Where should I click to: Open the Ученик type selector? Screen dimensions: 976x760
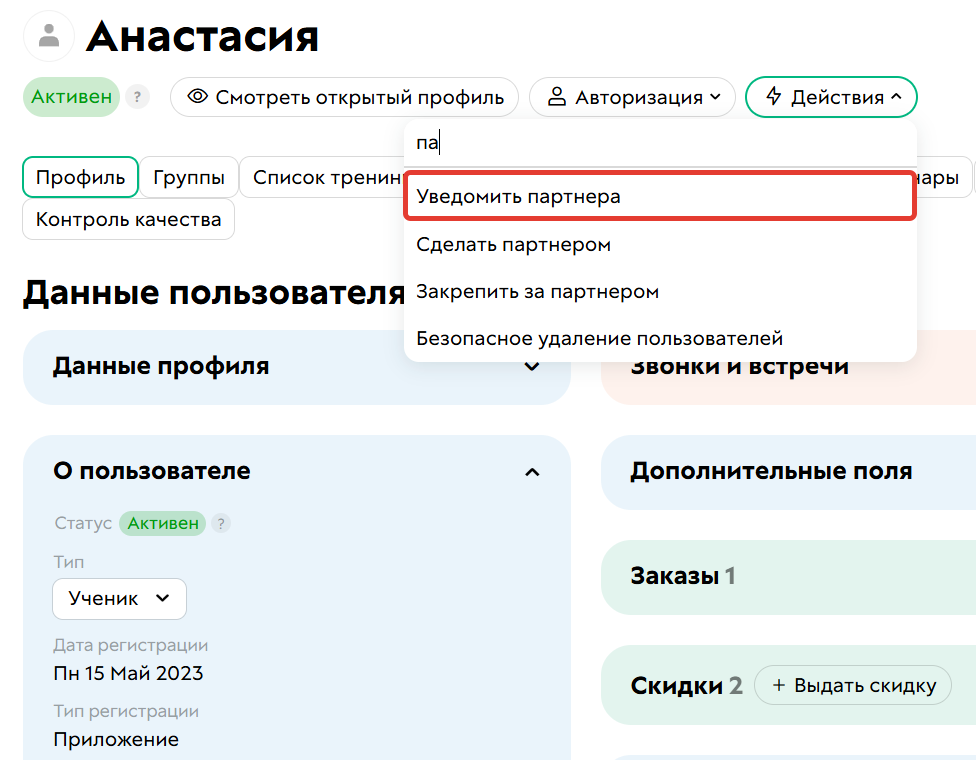pyautogui.click(x=118, y=598)
